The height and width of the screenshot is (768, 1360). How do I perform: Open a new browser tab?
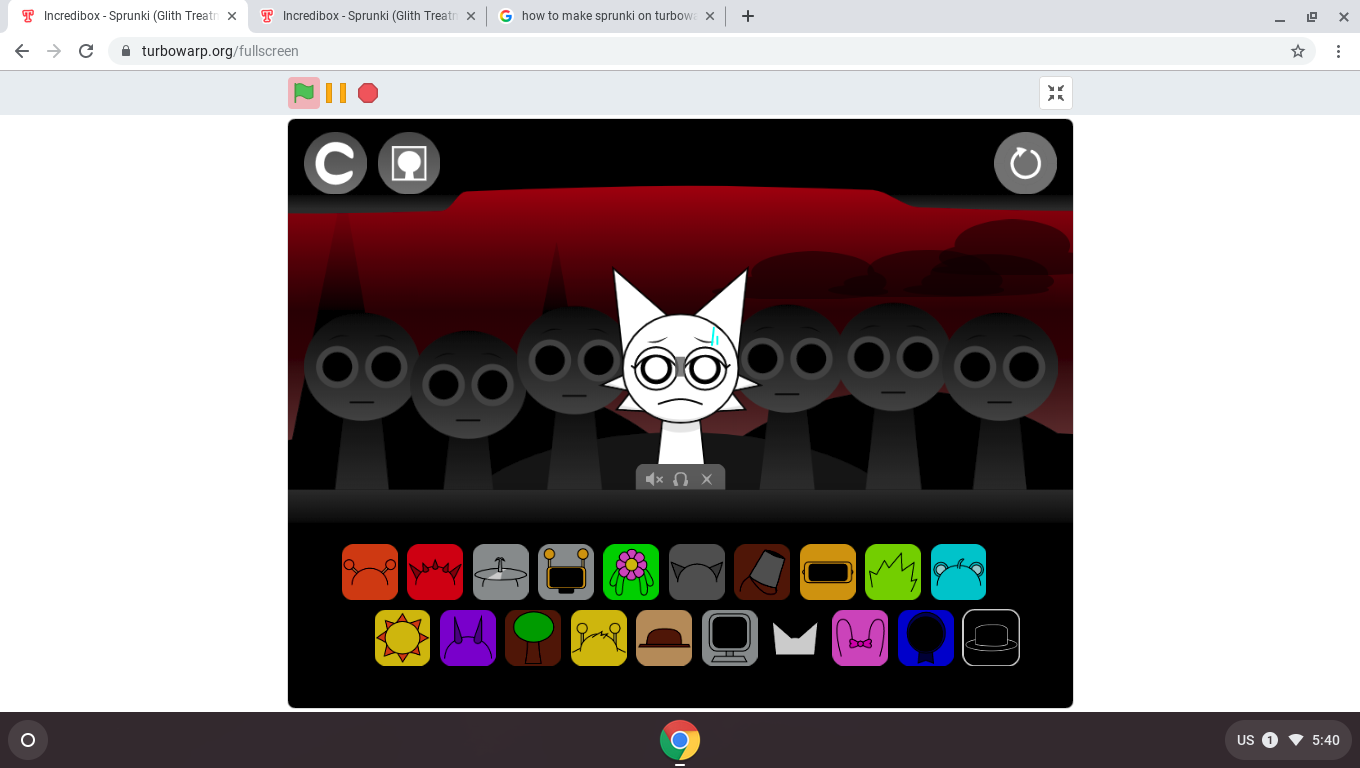[747, 16]
